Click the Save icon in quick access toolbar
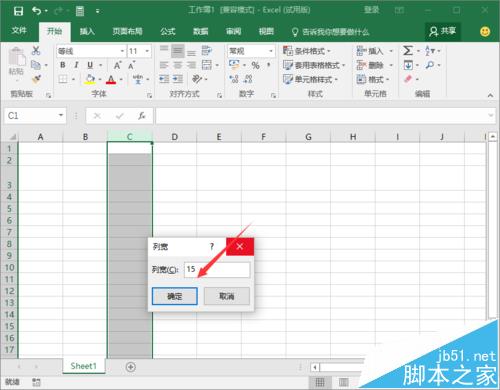500x390 pixels. click(18, 11)
